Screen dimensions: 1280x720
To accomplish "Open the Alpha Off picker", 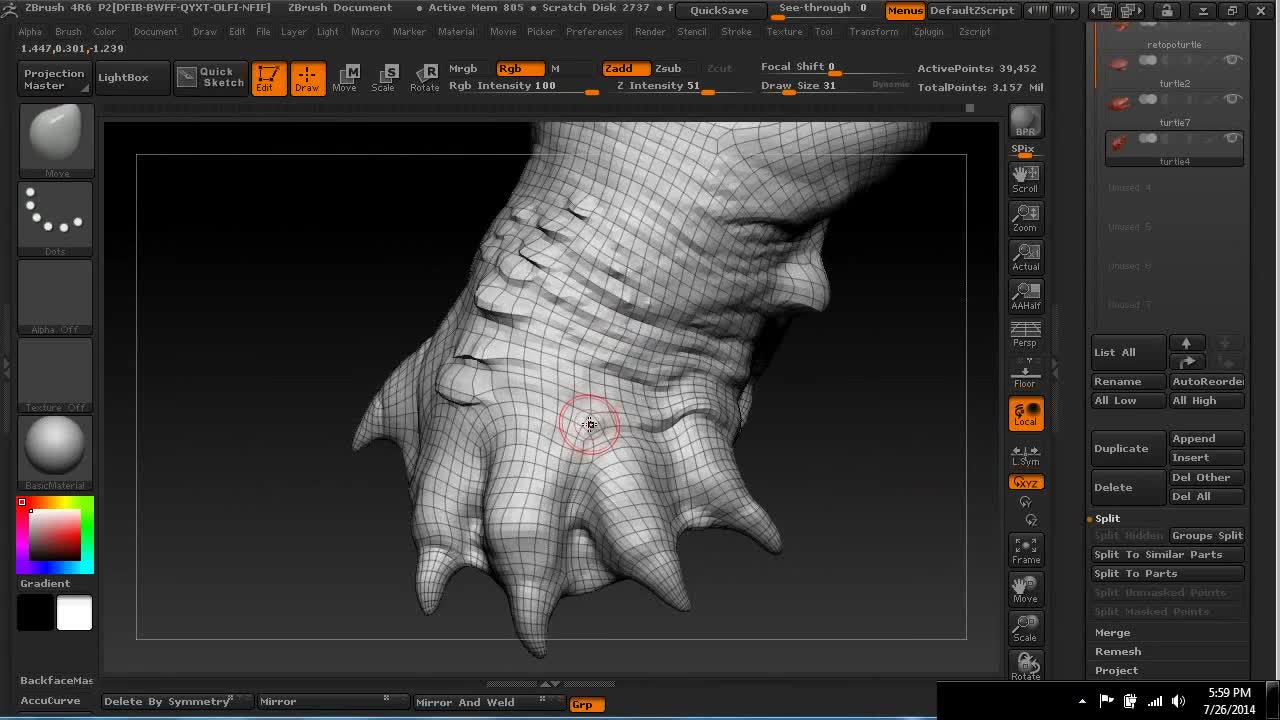I will (56, 296).
